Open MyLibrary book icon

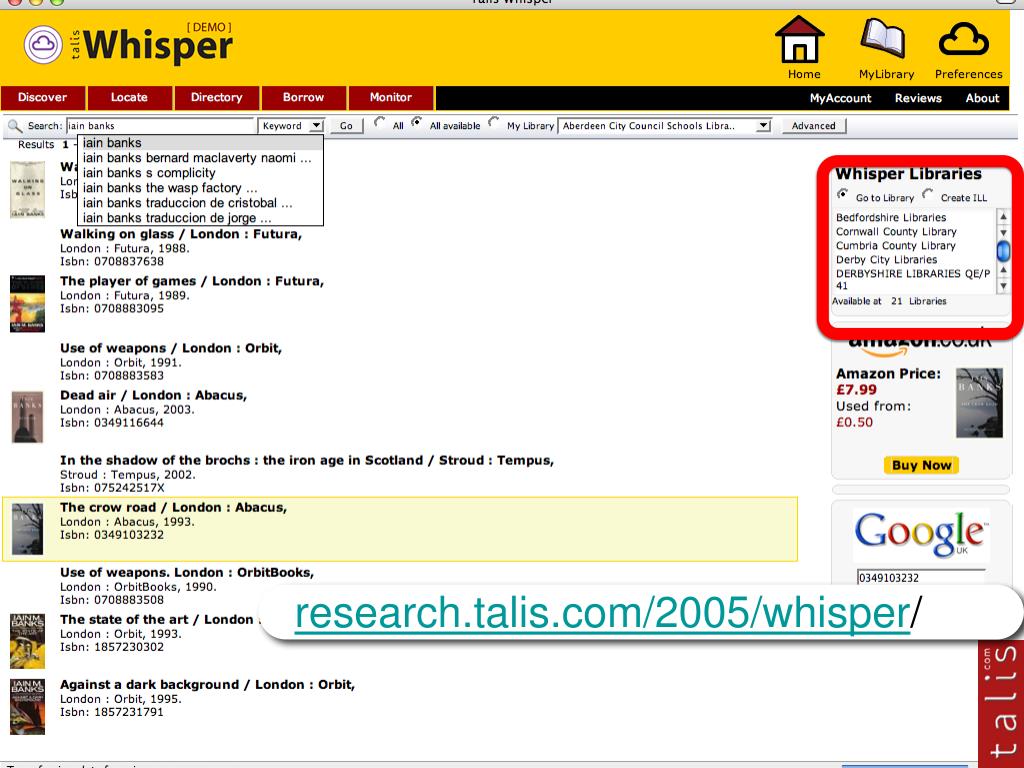[883, 38]
